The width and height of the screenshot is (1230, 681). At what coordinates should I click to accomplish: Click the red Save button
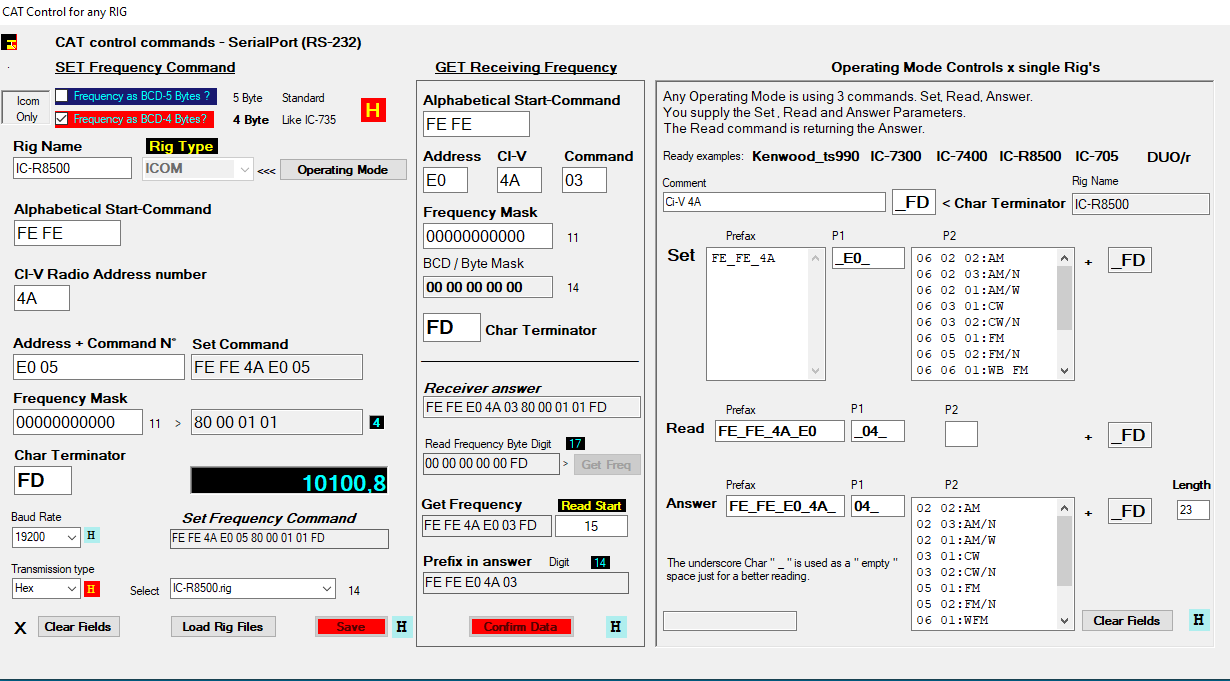coord(351,627)
